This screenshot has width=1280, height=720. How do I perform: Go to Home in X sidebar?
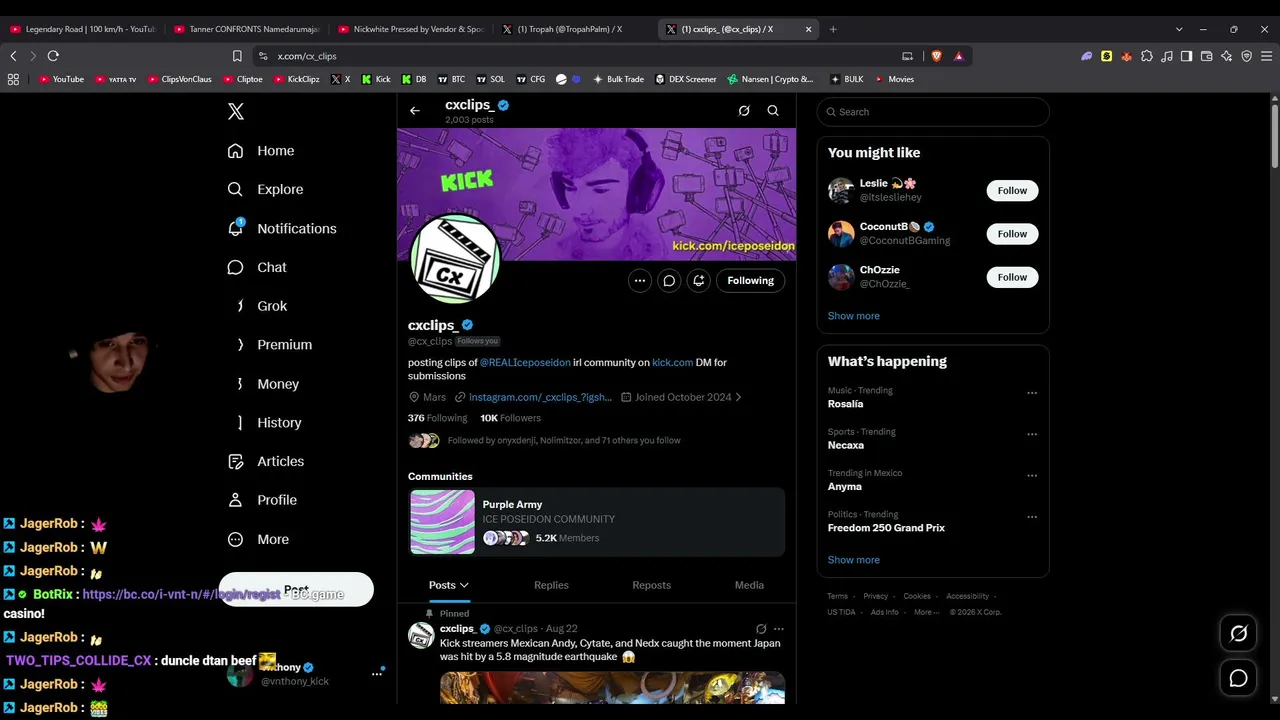261,151
